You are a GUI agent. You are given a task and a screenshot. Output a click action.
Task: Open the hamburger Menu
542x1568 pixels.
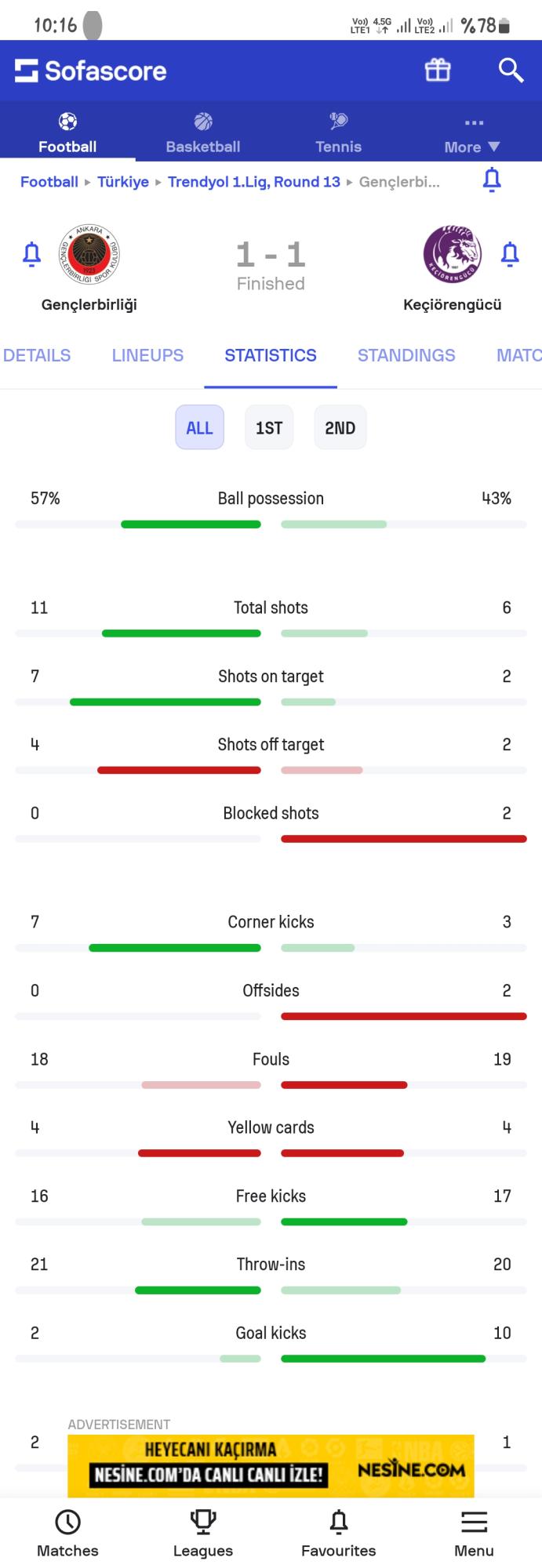pyautogui.click(x=474, y=1533)
